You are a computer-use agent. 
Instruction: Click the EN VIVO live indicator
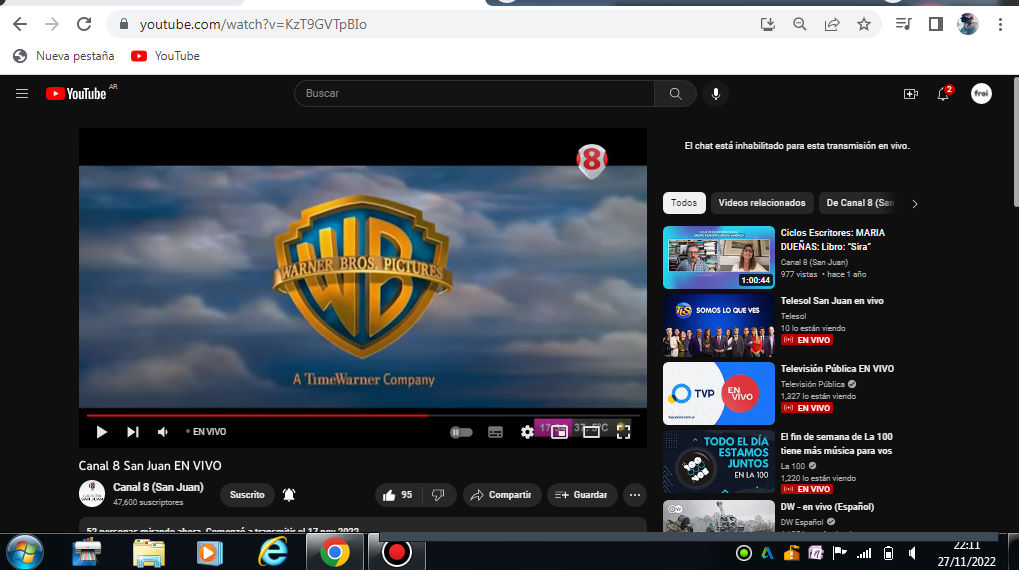point(206,432)
